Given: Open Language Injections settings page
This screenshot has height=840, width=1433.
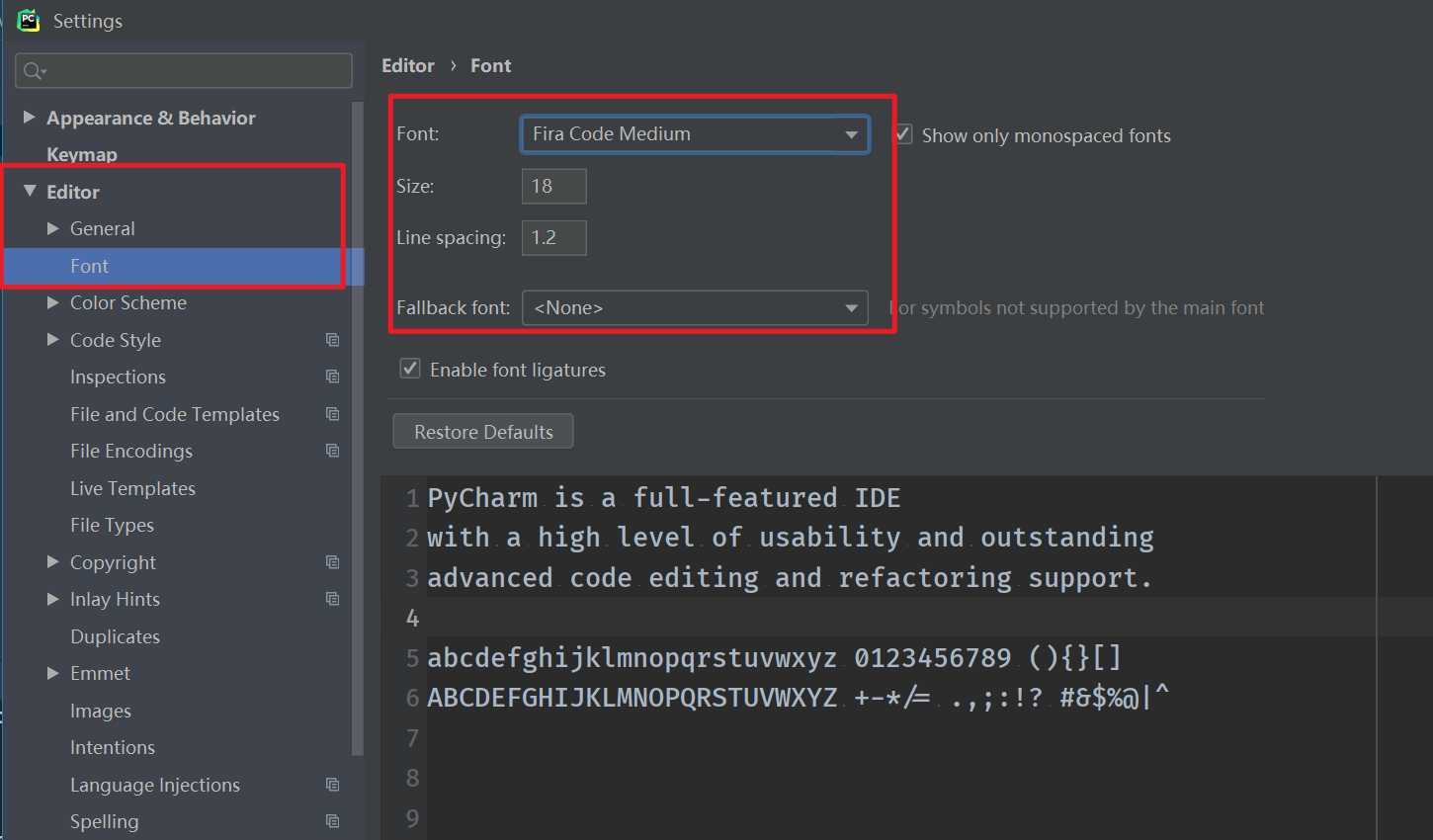Looking at the screenshot, I should [155, 785].
